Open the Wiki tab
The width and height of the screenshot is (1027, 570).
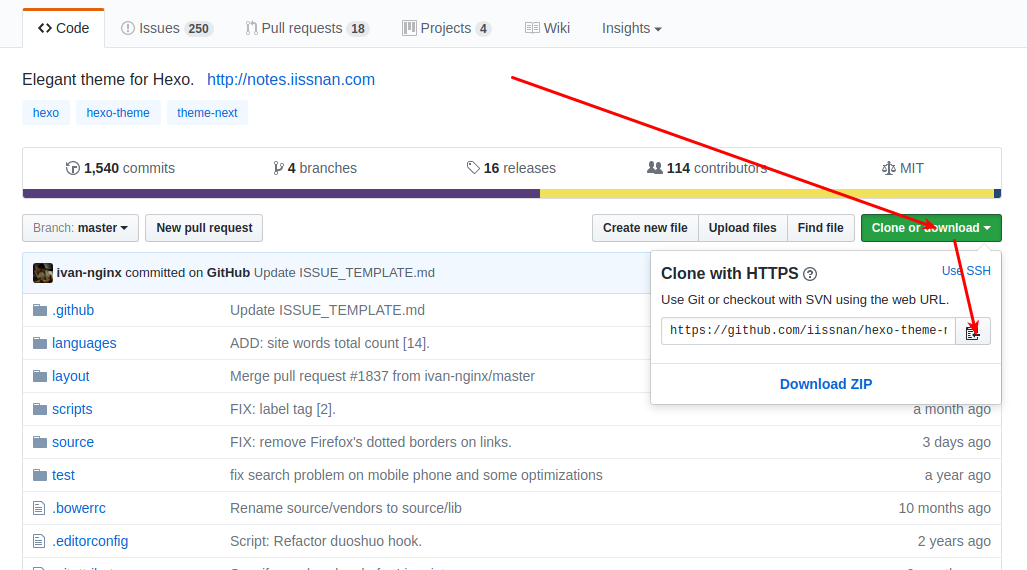[548, 28]
